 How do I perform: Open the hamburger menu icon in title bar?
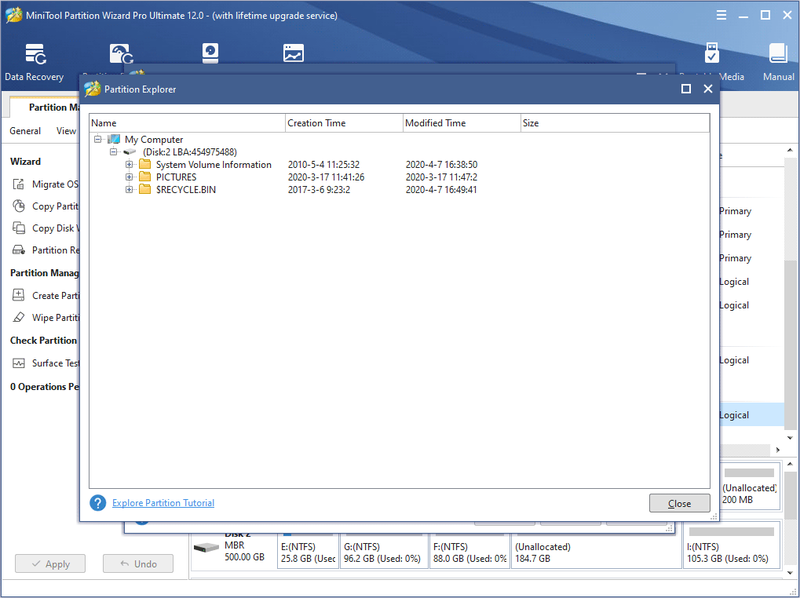[721, 15]
